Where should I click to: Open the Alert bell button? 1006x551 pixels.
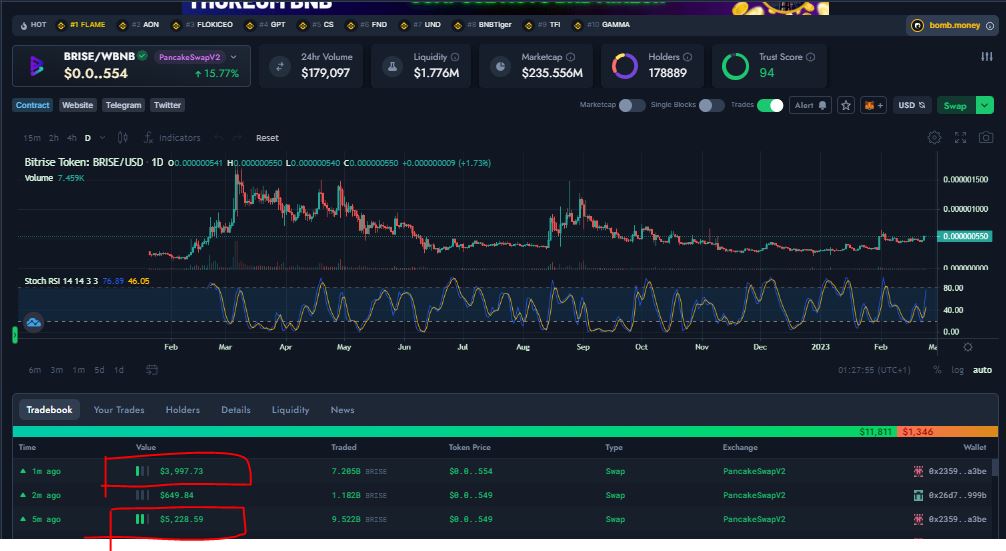(x=811, y=105)
